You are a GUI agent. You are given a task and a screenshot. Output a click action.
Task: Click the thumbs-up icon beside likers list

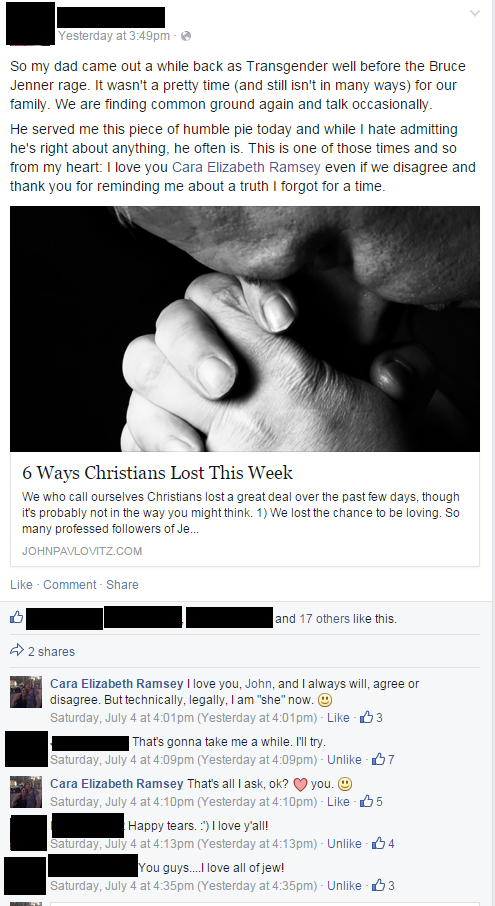(x=17, y=618)
